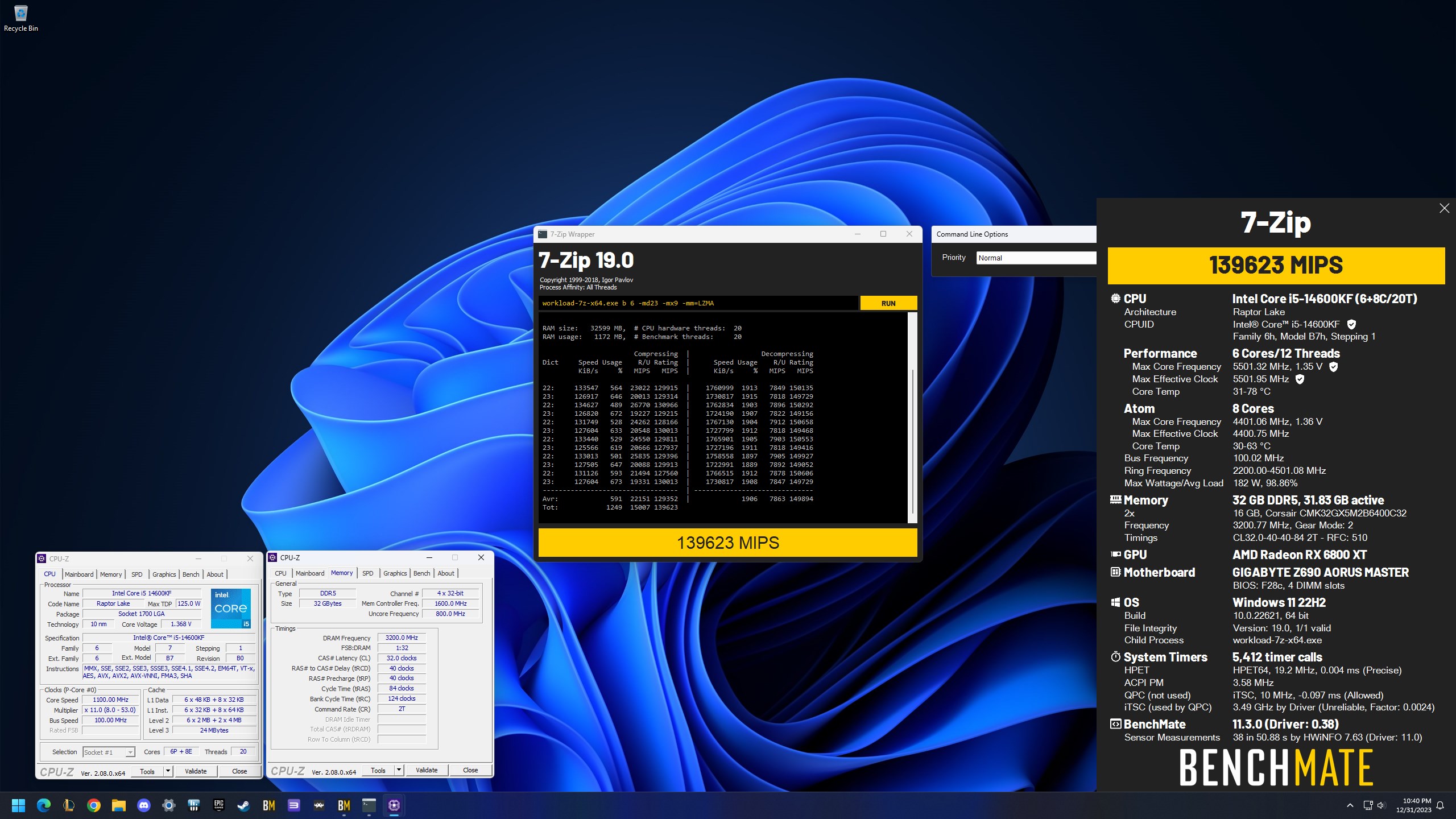
Task: Click the Core Voltage value 1.368 V
Action: point(181,624)
